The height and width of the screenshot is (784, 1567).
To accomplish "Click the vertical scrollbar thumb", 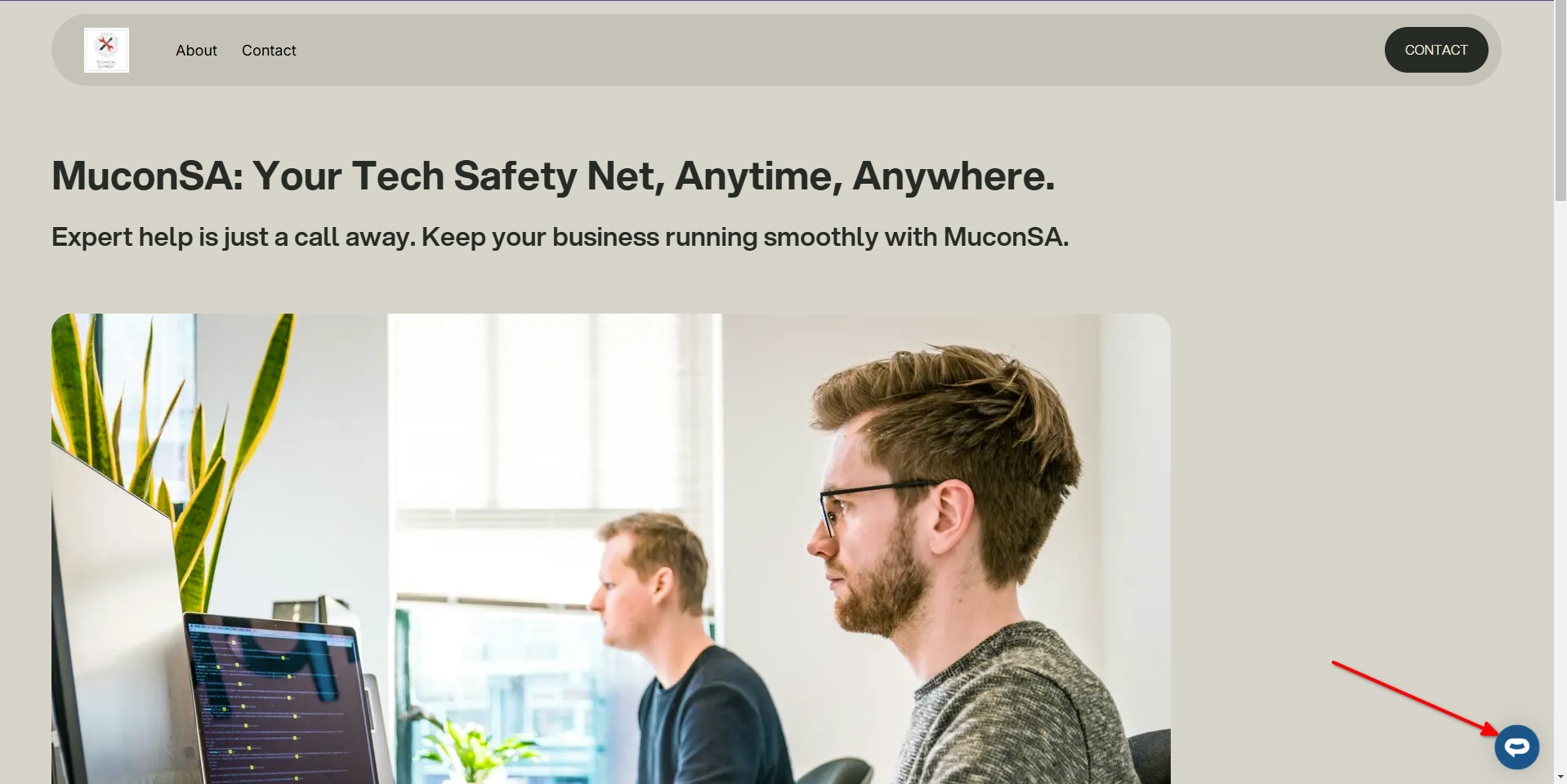I will pyautogui.click(x=1560, y=102).
